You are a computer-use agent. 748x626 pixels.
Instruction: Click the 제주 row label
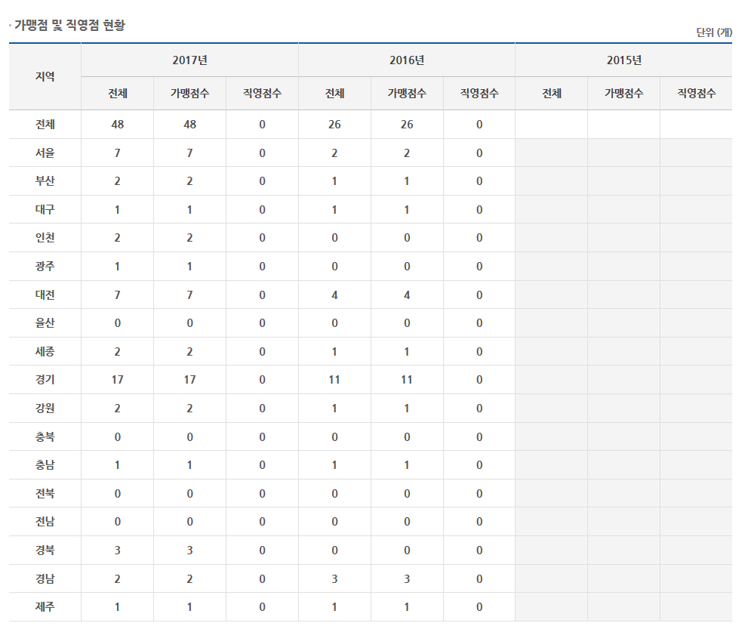coord(45,607)
